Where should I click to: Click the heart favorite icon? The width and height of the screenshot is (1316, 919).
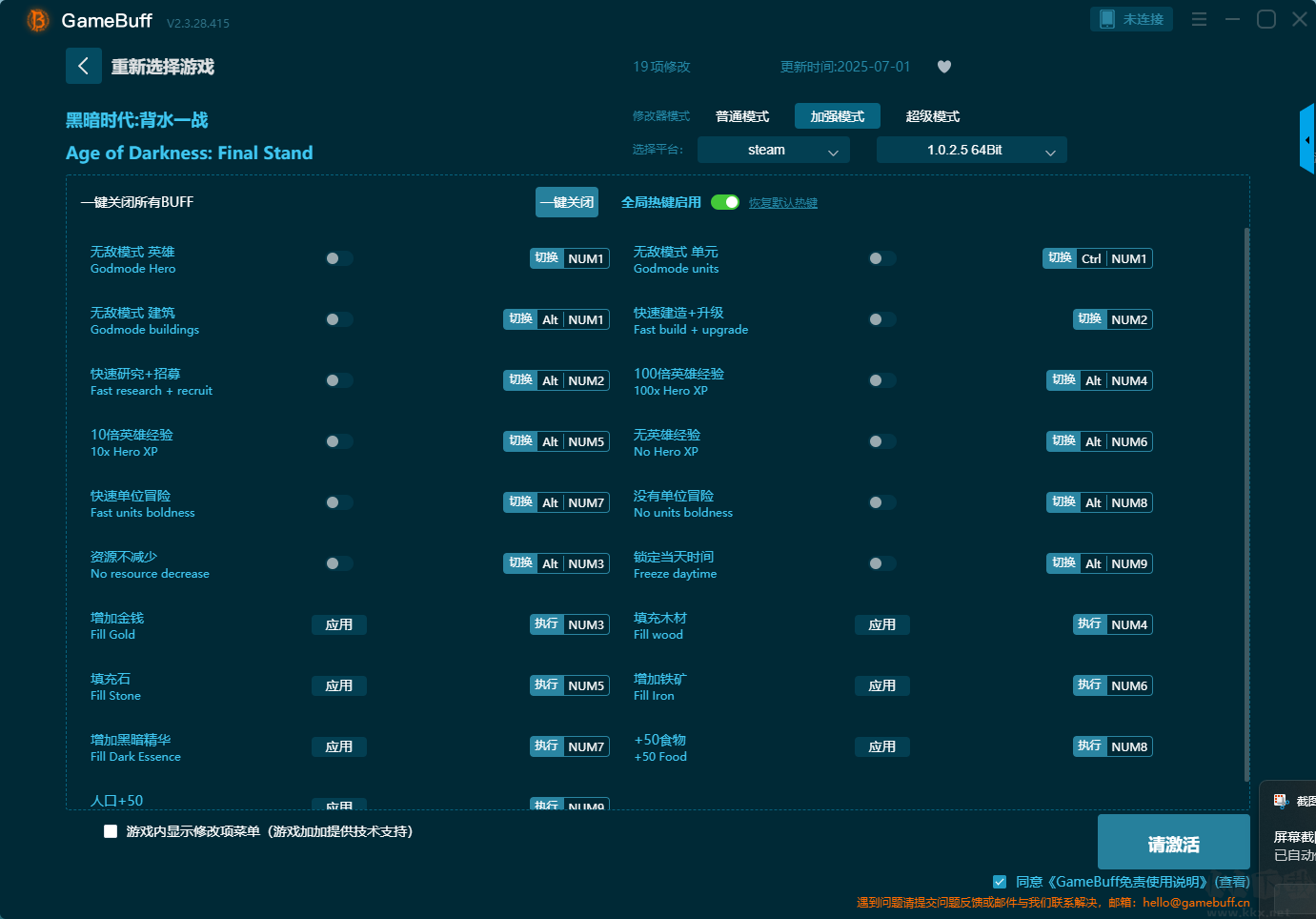(944, 67)
